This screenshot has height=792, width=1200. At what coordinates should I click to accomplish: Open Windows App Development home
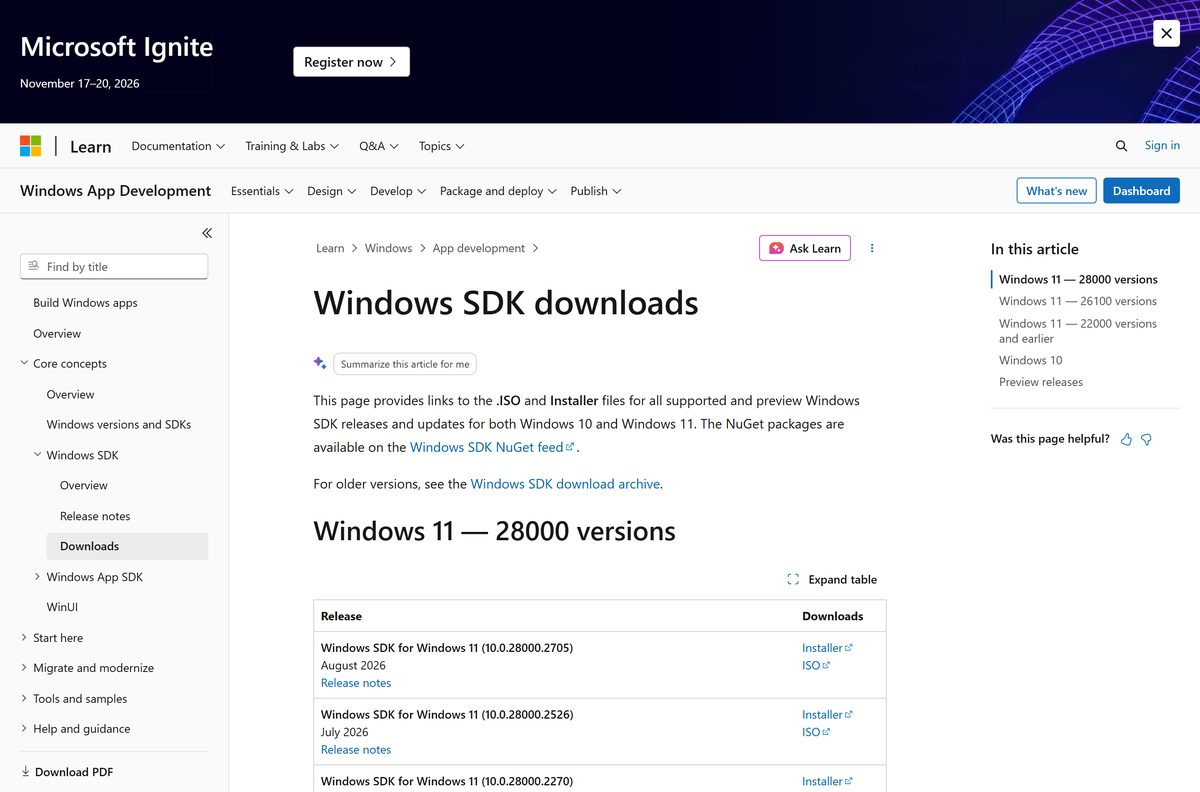(x=116, y=191)
